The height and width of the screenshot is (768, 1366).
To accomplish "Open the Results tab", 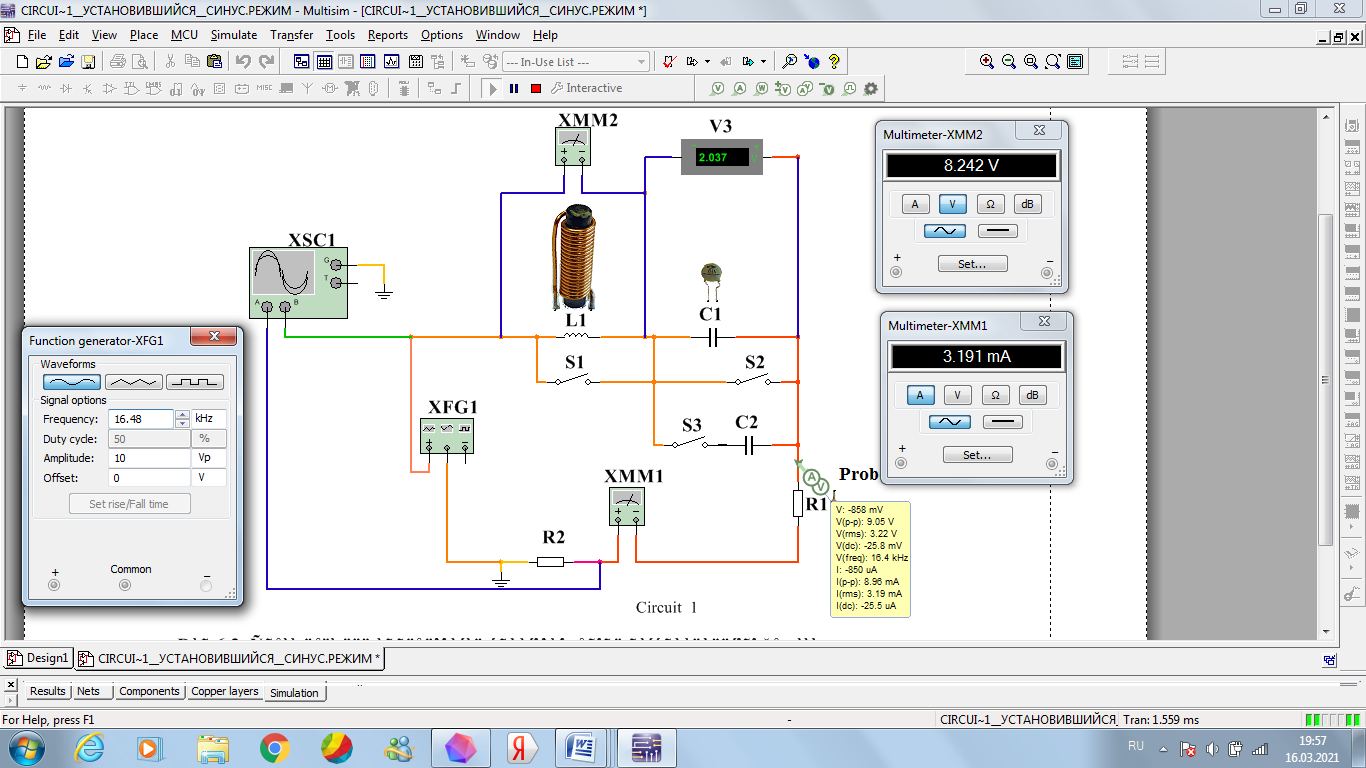I will (x=47, y=691).
